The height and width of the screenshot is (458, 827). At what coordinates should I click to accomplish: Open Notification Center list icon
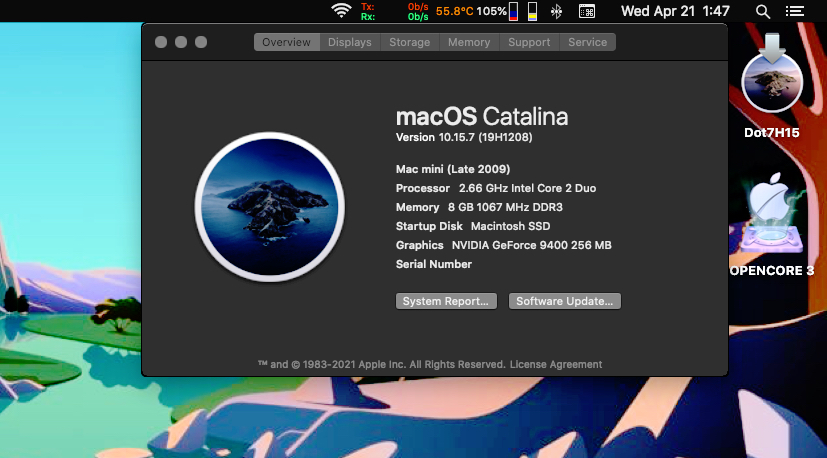click(x=794, y=11)
